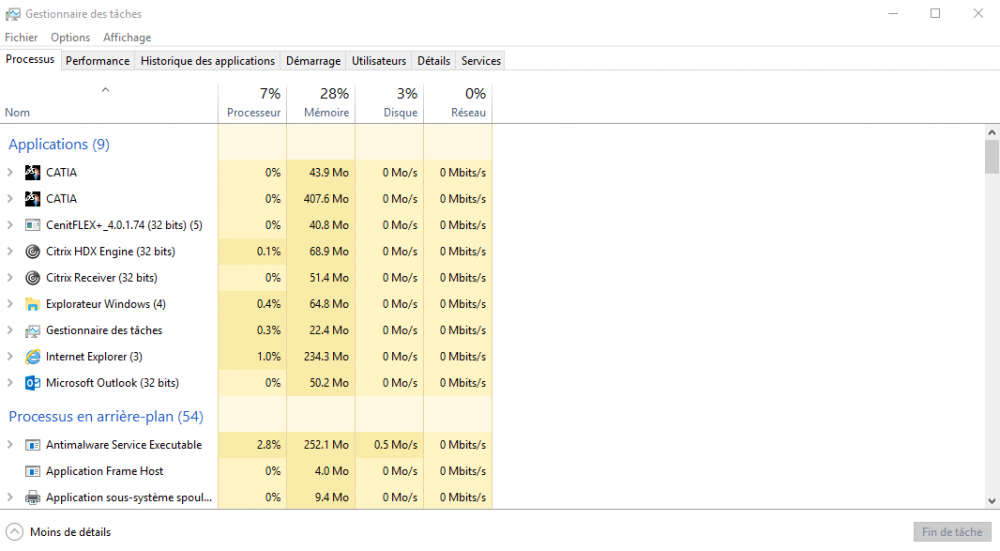This screenshot has height=551, width=1000.
Task: Select the Application Frame Host process
Action: coord(104,471)
